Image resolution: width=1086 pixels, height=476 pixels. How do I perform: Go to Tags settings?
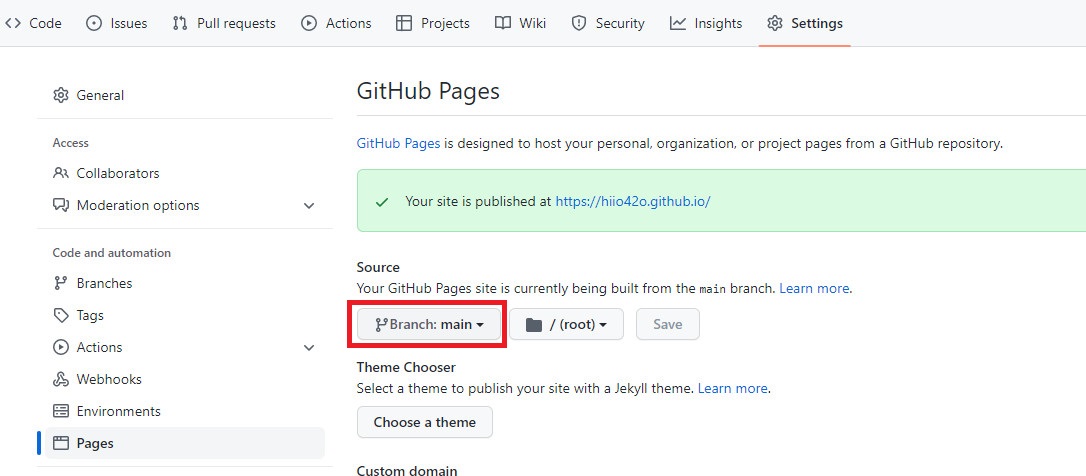coord(185,315)
